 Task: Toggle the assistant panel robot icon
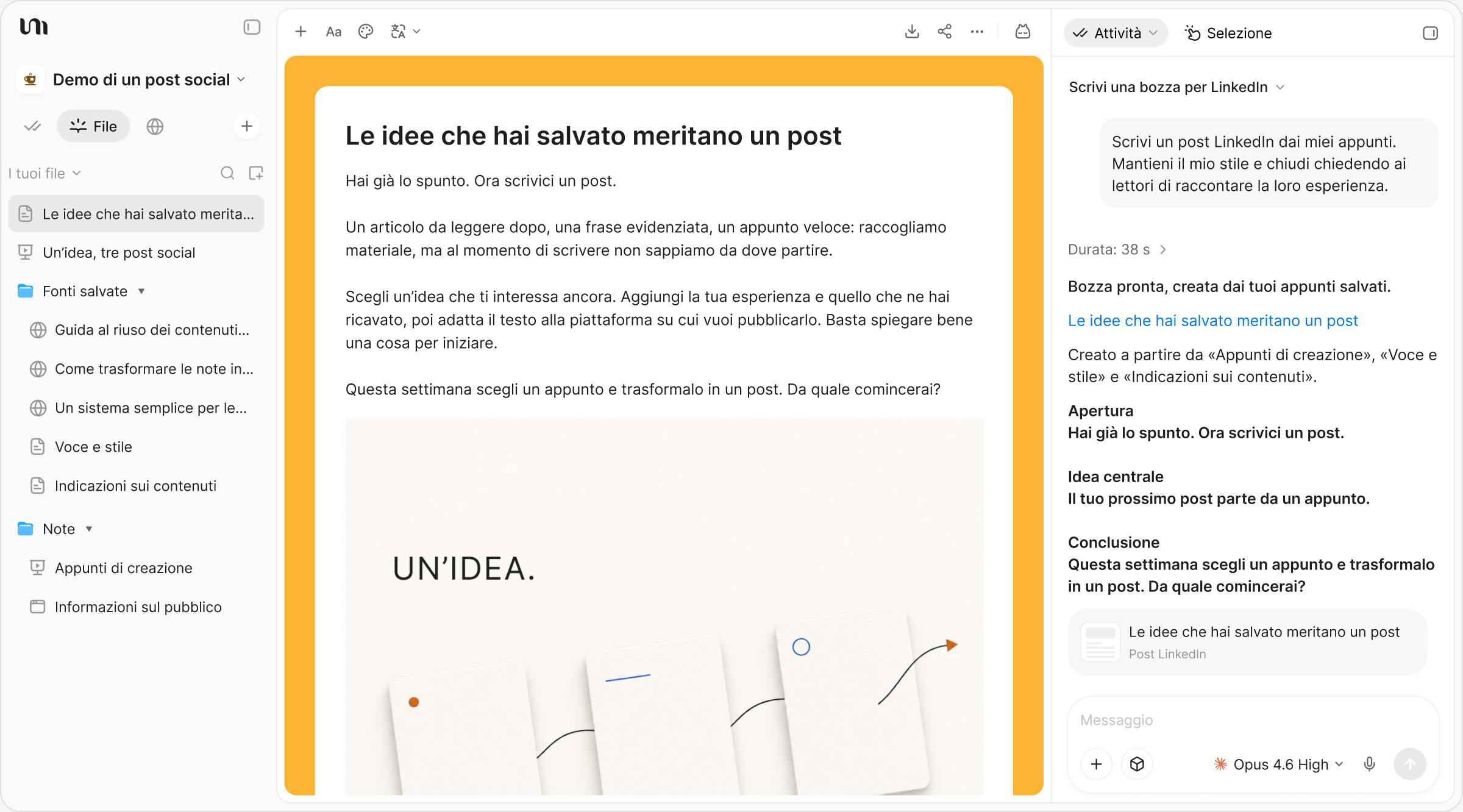coord(1023,32)
